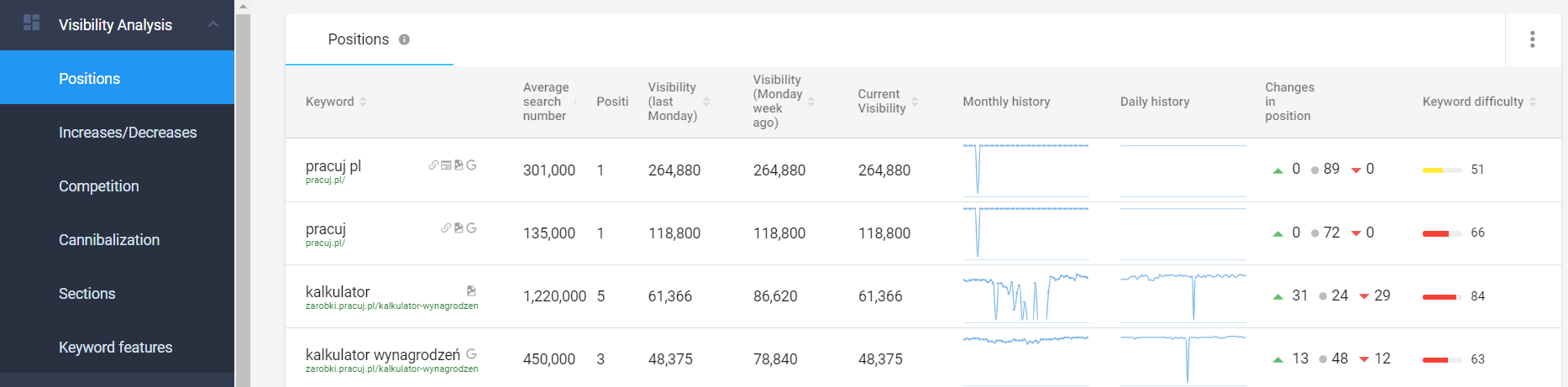Click the sidebar vertical scrollbar thumb
Image resolution: width=1568 pixels, height=387 pixels.
point(243,200)
